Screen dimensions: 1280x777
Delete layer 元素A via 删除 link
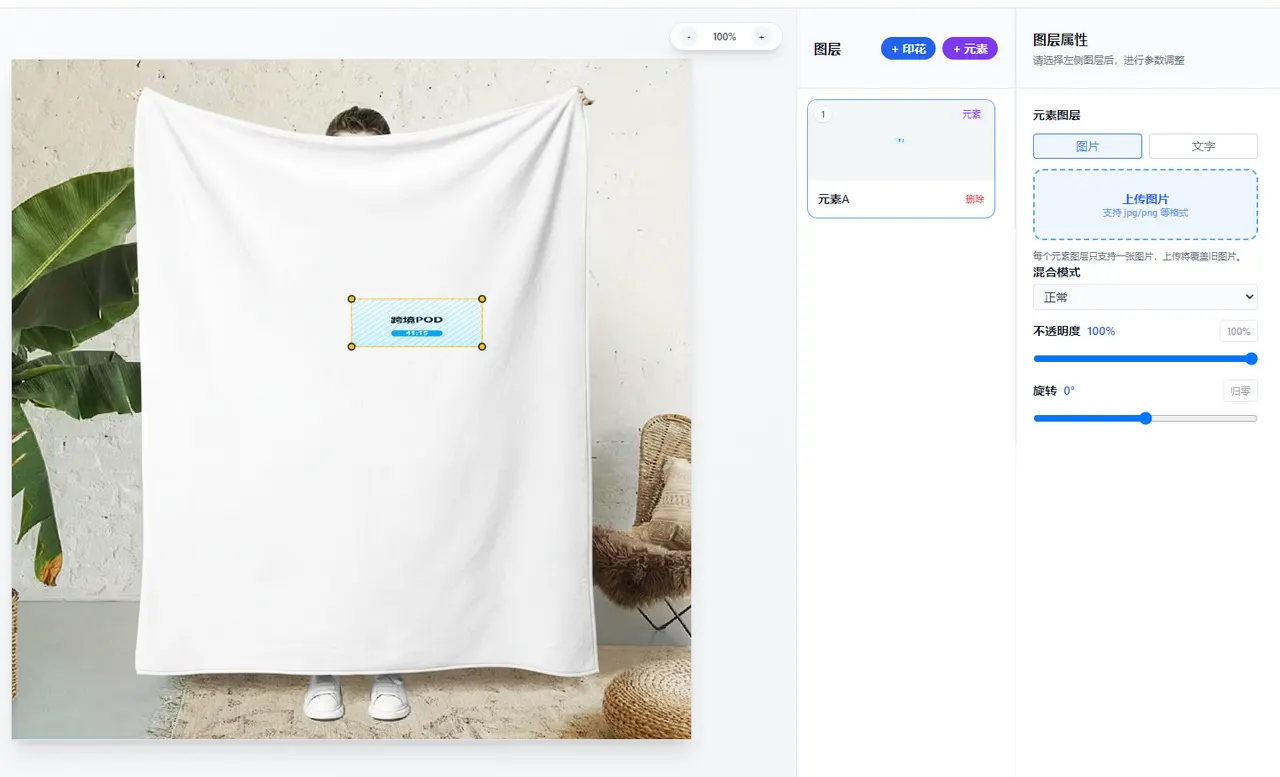[x=974, y=199]
